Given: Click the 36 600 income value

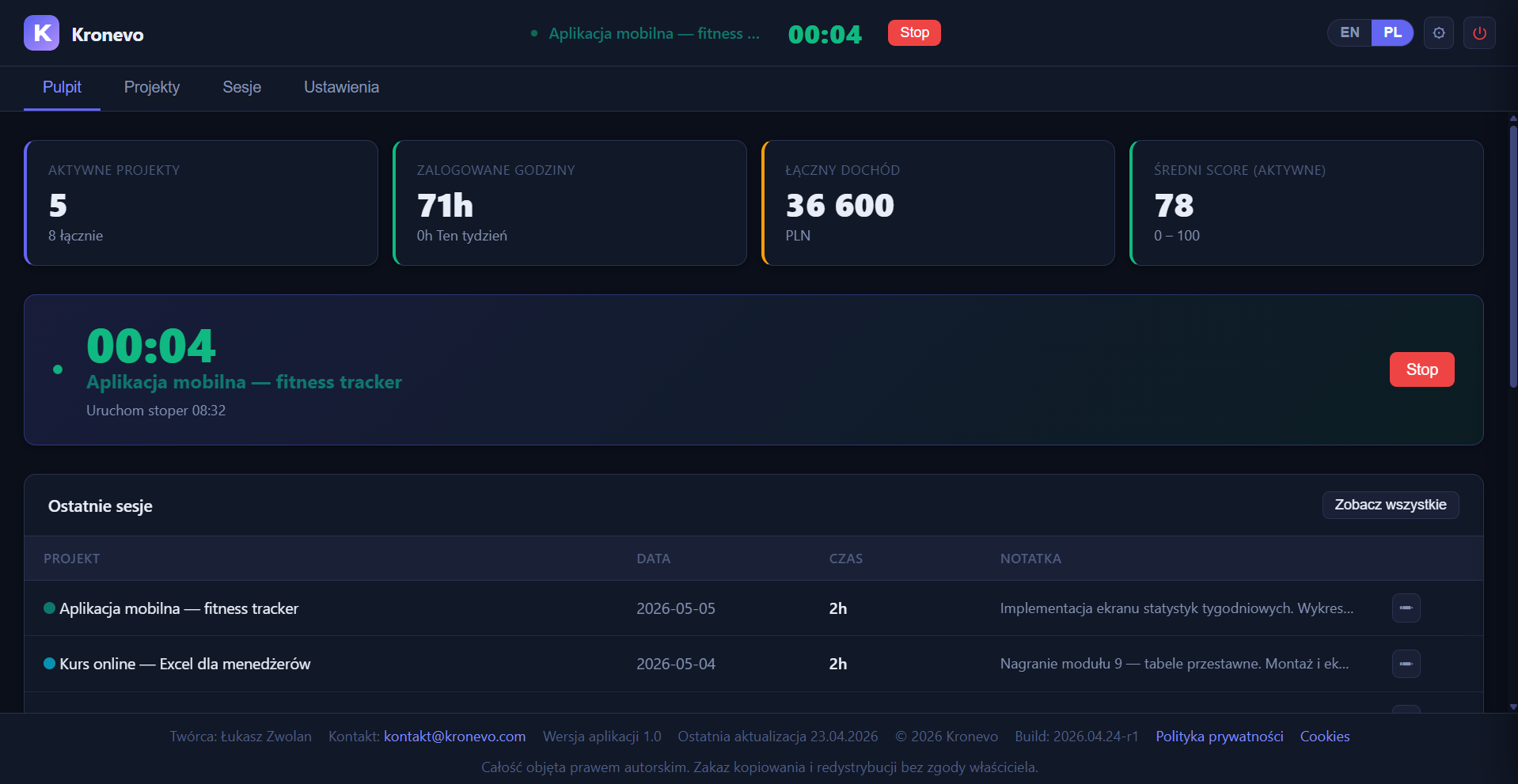Looking at the screenshot, I should [x=840, y=206].
